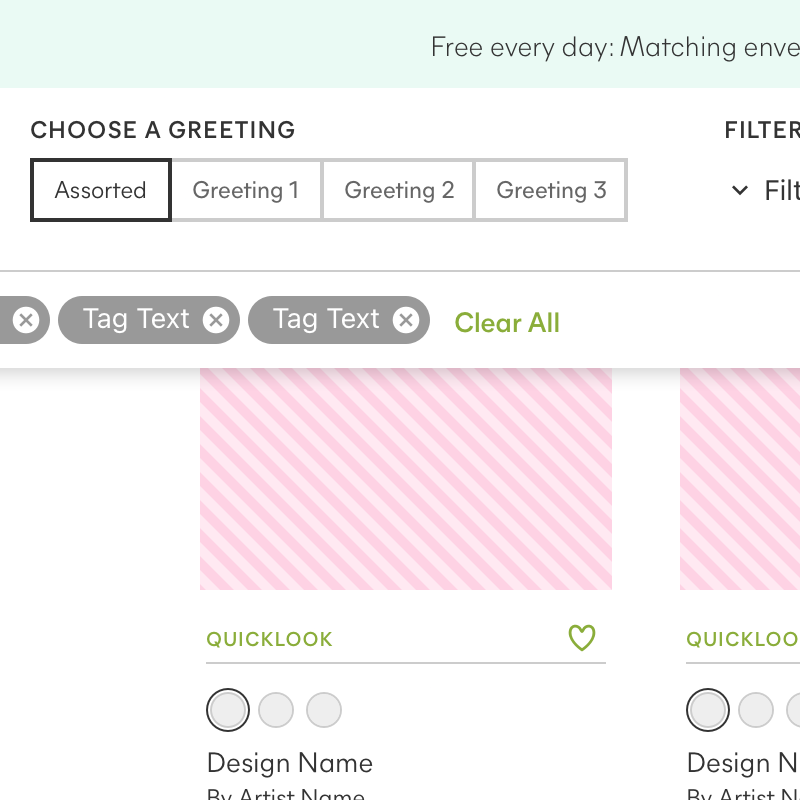Pick the second color swatch, first design

pos(276,710)
